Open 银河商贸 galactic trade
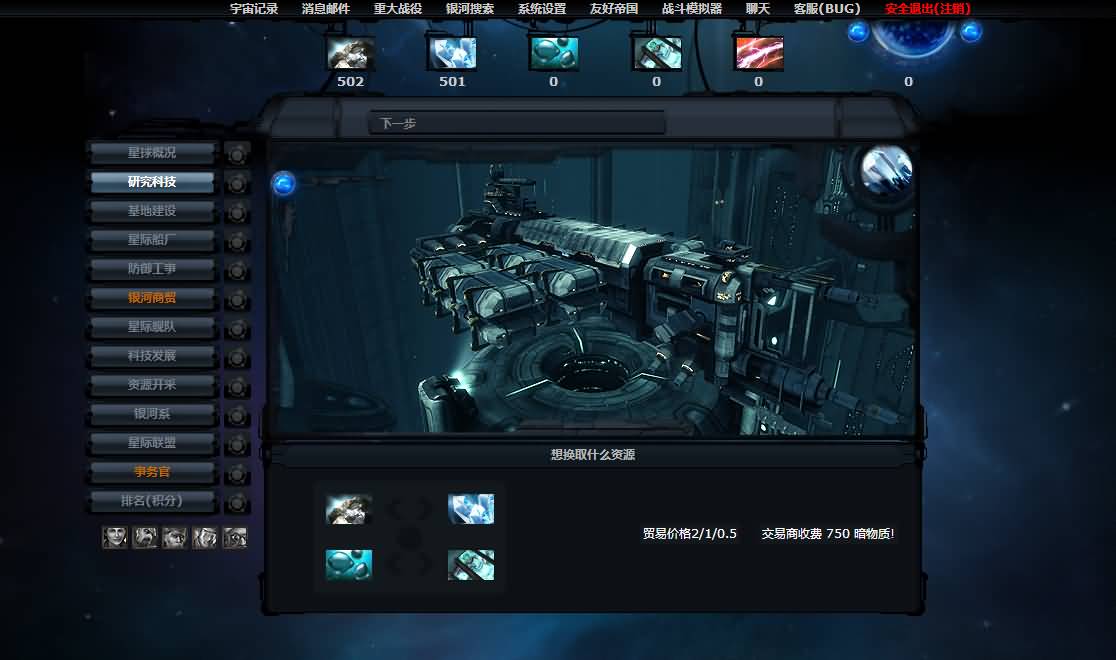Viewport: 1116px width, 660px height. click(x=152, y=298)
